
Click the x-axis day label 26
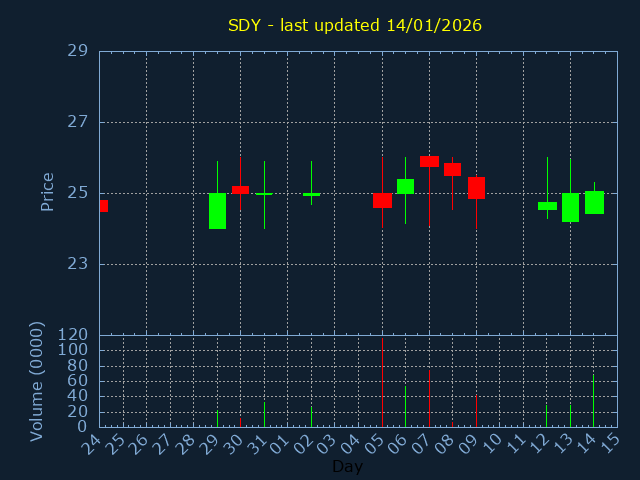click(x=139, y=444)
